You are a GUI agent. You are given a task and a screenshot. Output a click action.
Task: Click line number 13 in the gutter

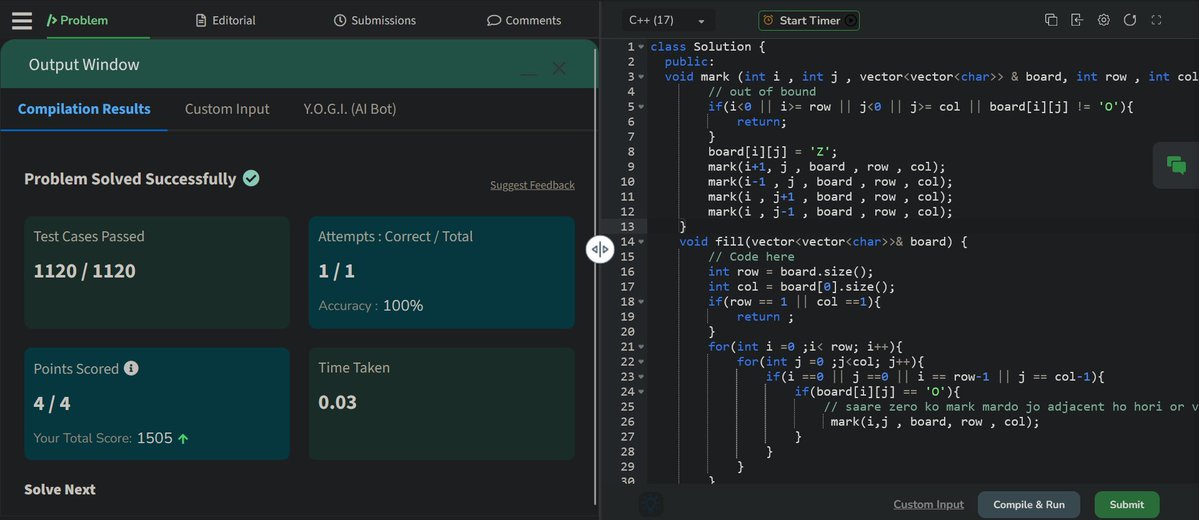pos(628,227)
